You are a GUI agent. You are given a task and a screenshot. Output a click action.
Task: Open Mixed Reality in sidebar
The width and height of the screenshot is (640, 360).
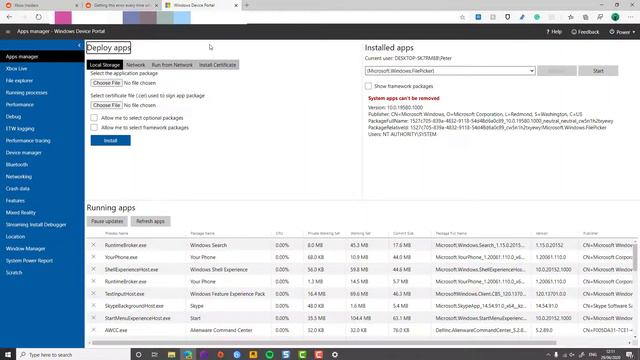20,213
